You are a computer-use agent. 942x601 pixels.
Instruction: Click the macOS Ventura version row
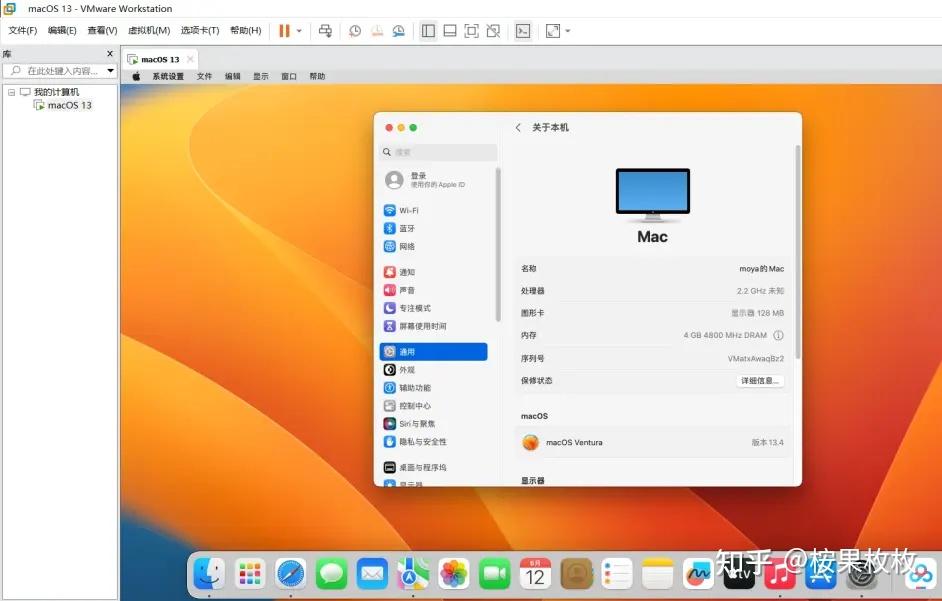coord(652,442)
